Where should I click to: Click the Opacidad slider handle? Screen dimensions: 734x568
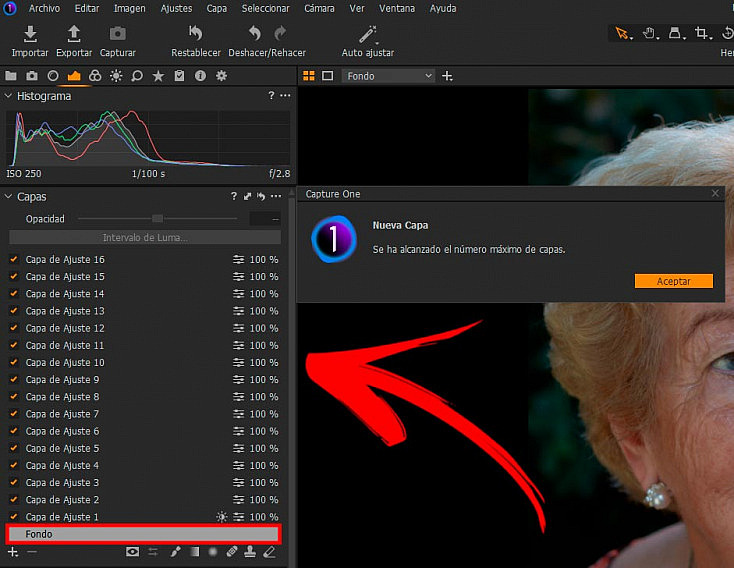[x=158, y=219]
